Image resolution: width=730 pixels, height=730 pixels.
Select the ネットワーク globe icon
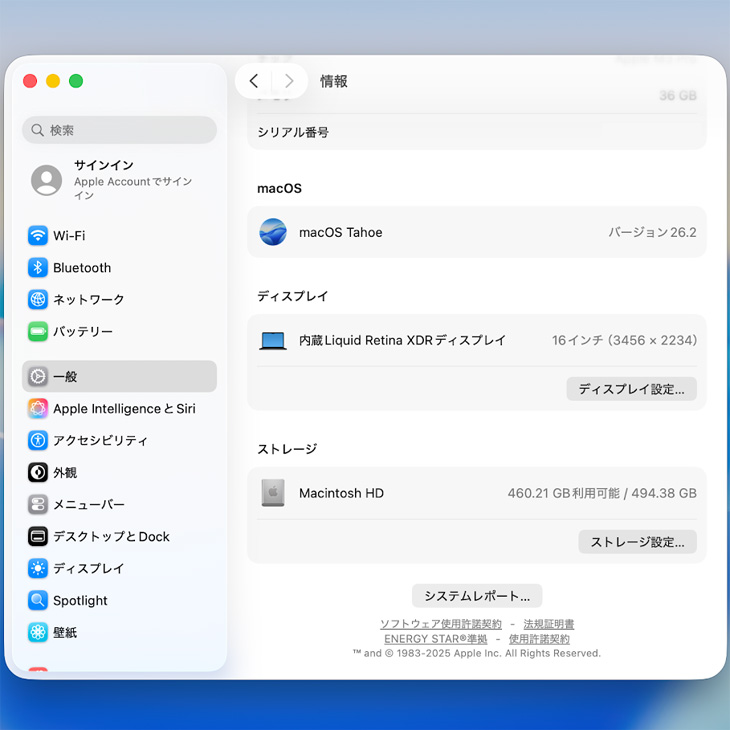(38, 300)
